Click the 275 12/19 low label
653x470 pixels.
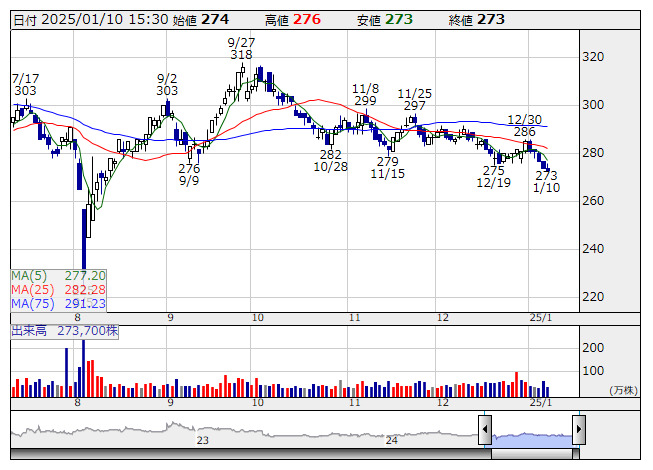[x=493, y=177]
